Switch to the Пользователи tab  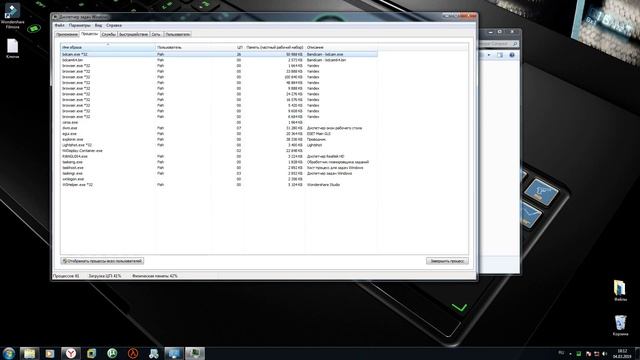pyautogui.click(x=178, y=34)
